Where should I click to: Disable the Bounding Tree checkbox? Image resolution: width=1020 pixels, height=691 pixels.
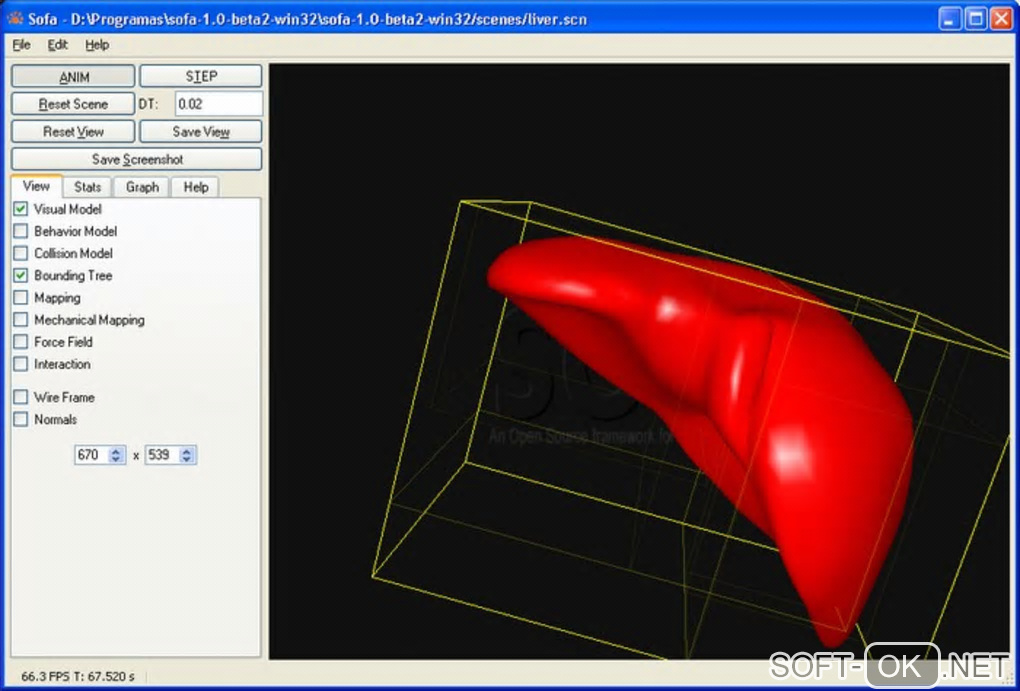21,275
